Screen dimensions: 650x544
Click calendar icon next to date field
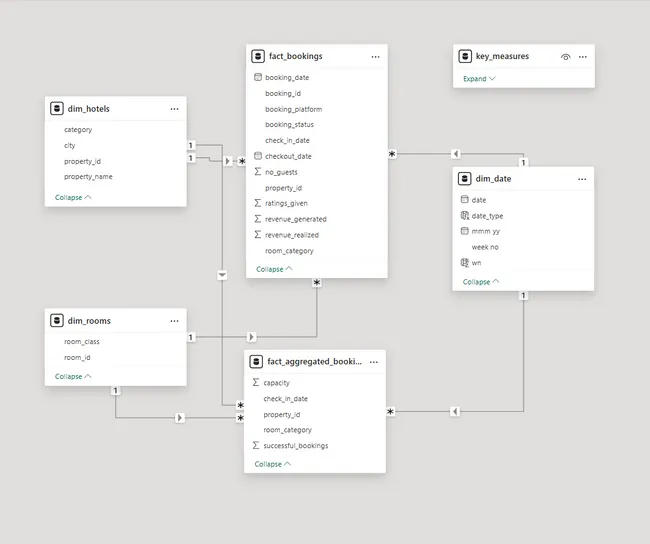[x=465, y=199]
